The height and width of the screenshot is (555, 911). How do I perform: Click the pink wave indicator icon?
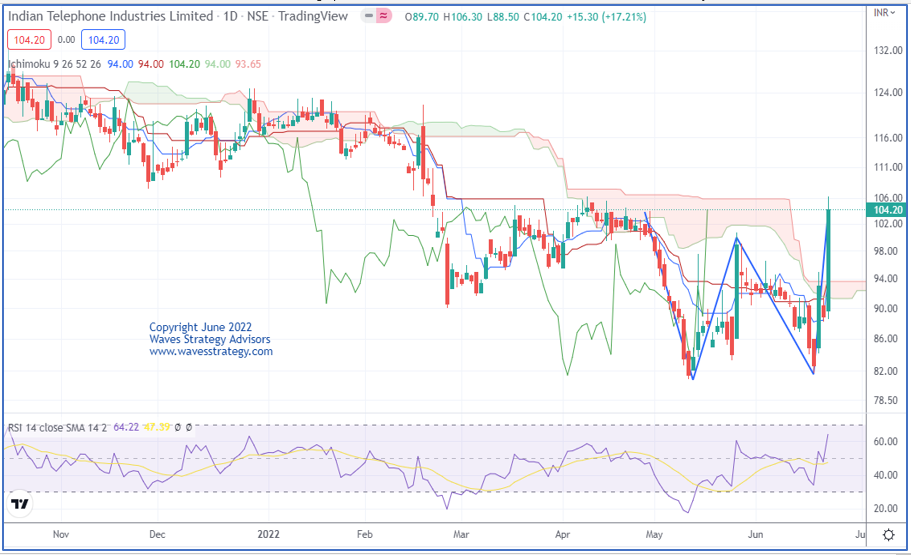pyautogui.click(x=383, y=16)
